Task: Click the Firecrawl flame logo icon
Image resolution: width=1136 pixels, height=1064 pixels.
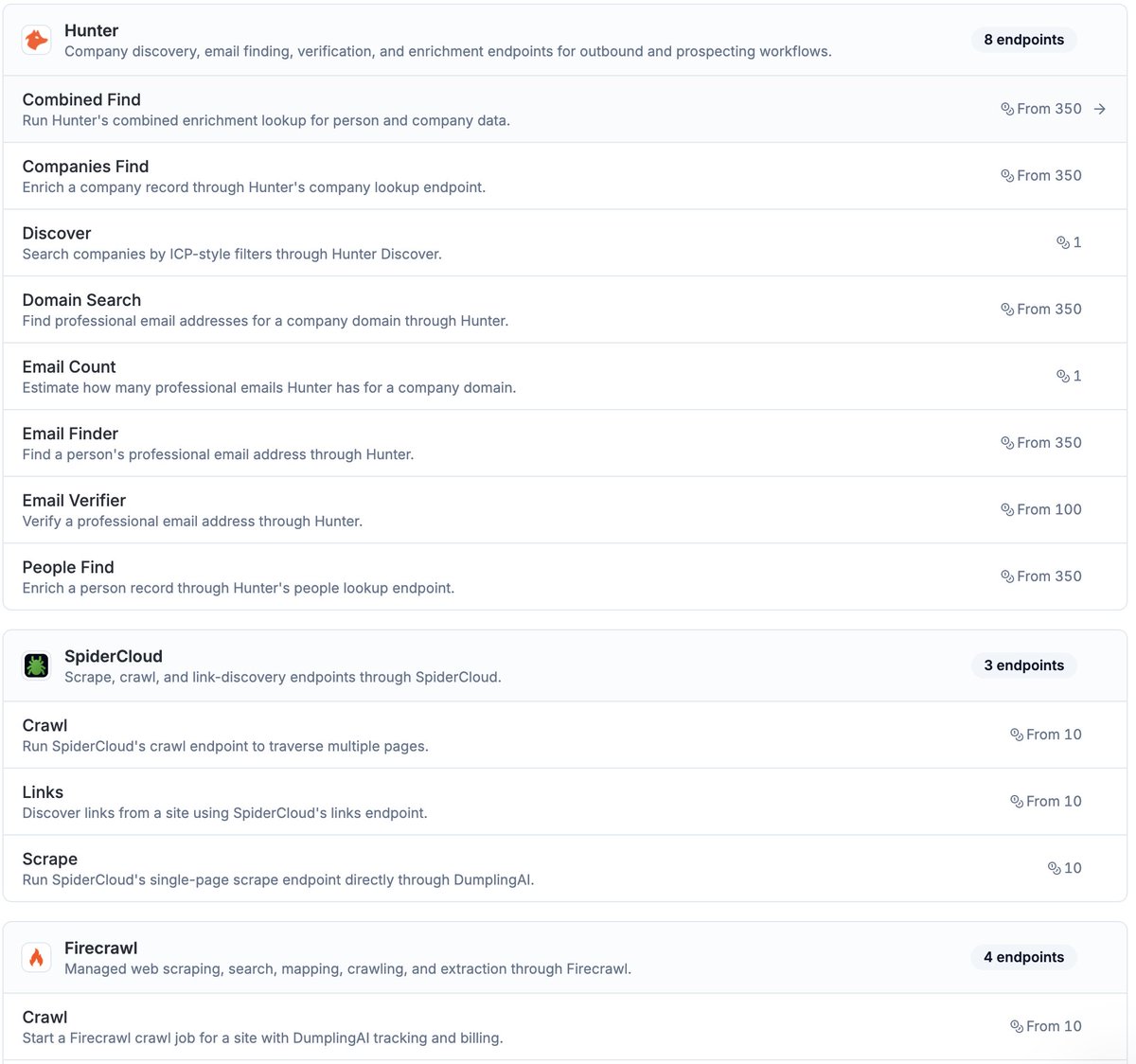Action: coord(36,957)
